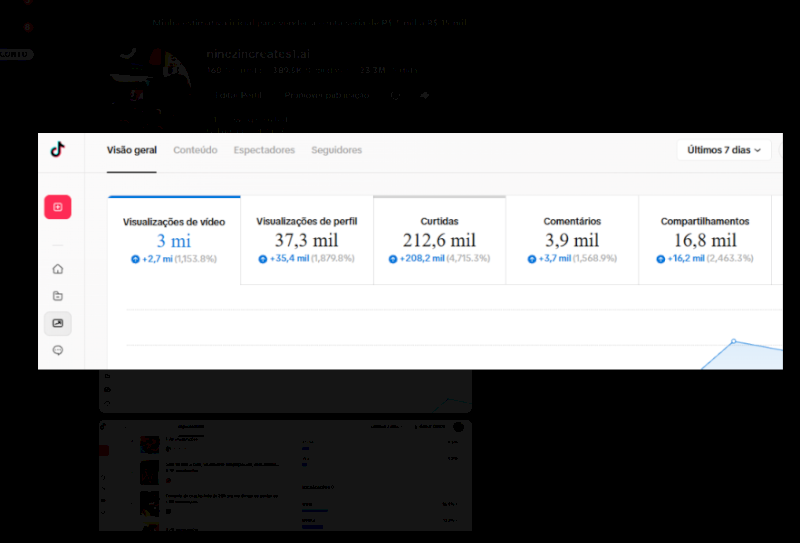
Task: Switch to the Conteúdo tab
Action: coord(195,150)
